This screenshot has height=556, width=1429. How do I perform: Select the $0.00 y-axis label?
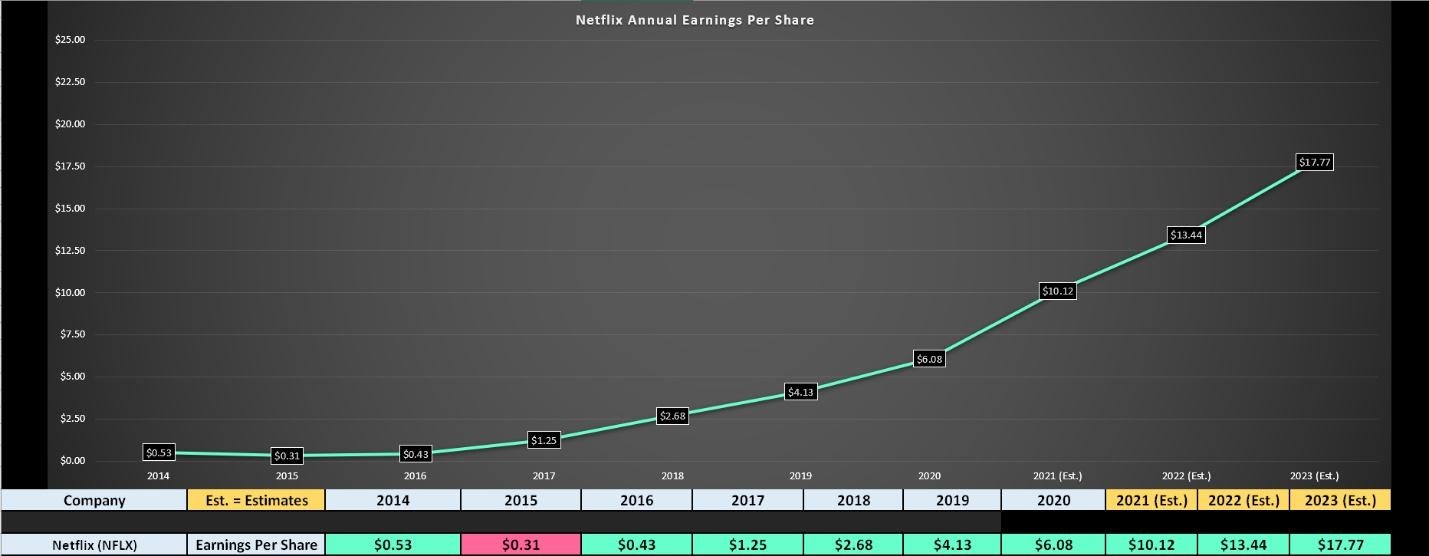(72, 461)
